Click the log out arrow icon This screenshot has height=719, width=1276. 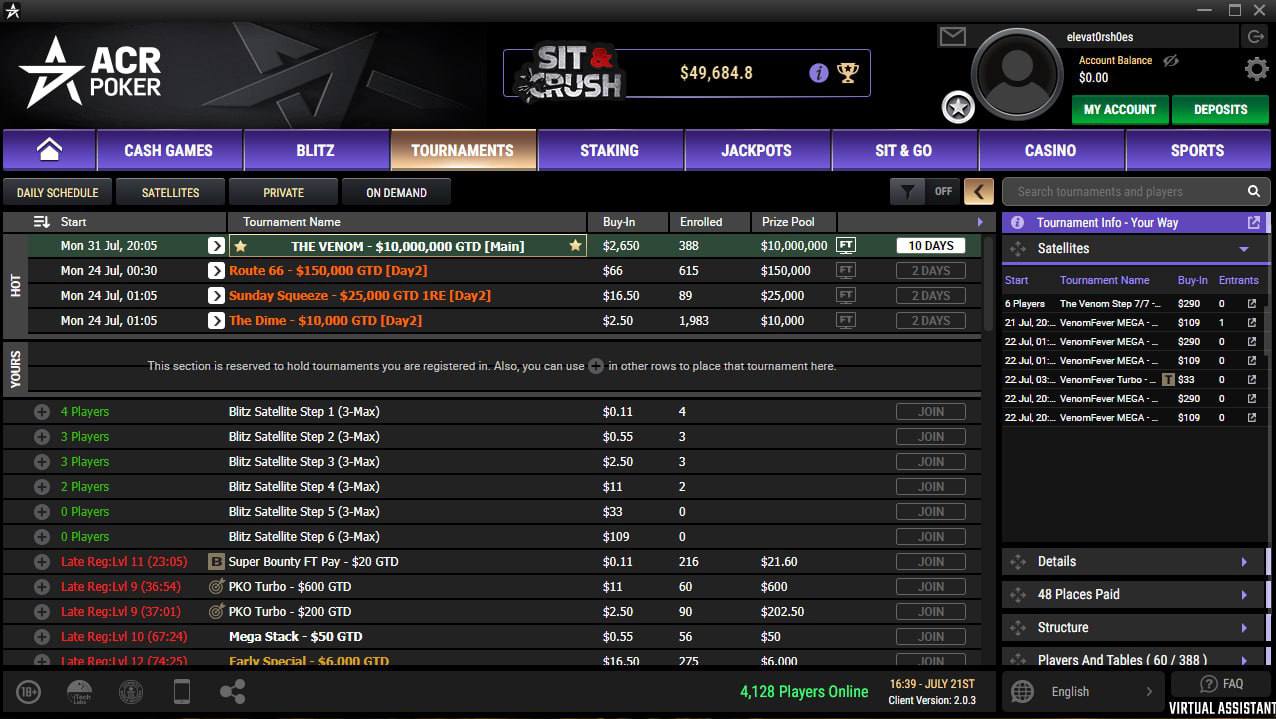[1255, 37]
